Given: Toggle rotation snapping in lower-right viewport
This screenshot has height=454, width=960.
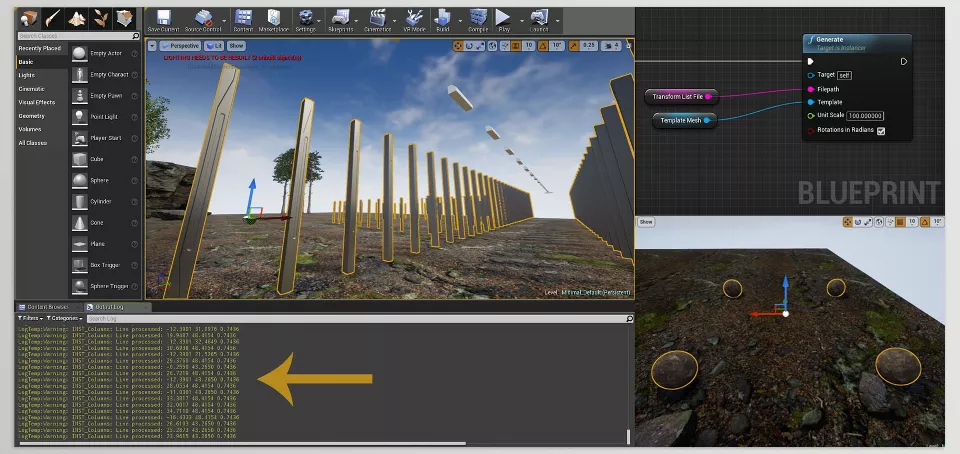Looking at the screenshot, I should click(924, 222).
